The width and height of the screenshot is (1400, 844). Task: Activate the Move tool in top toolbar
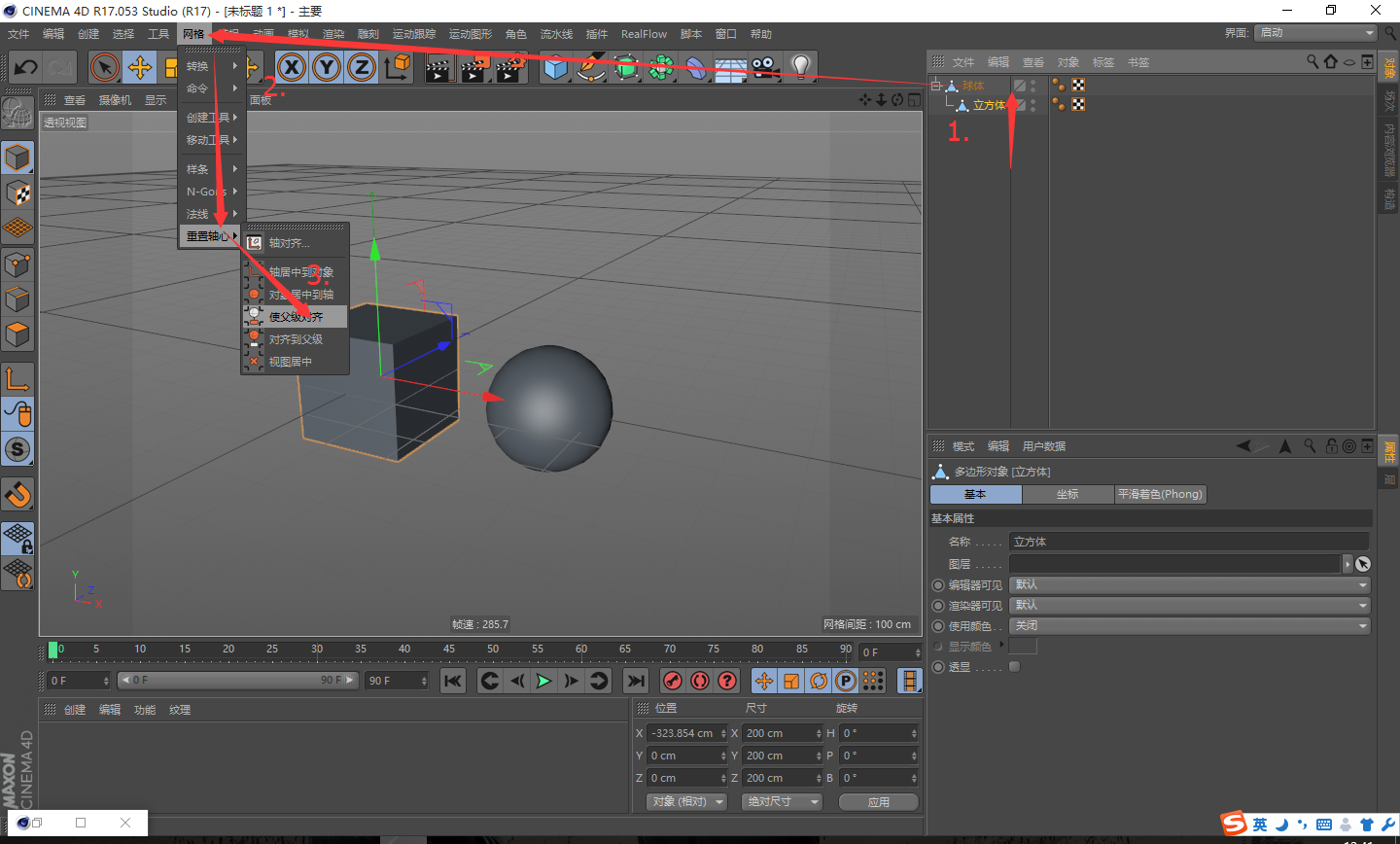(x=140, y=68)
